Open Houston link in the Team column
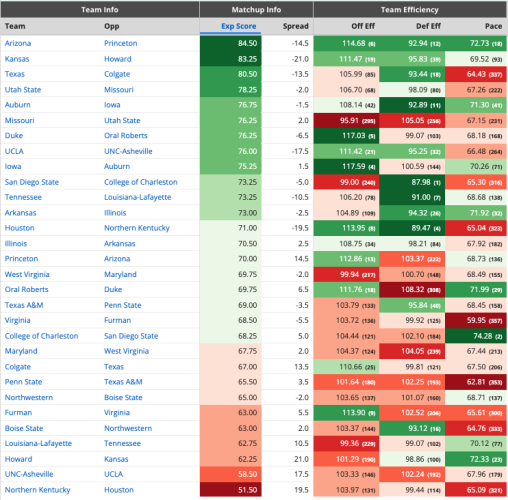Image resolution: width=508 pixels, height=500 pixels. point(19,228)
